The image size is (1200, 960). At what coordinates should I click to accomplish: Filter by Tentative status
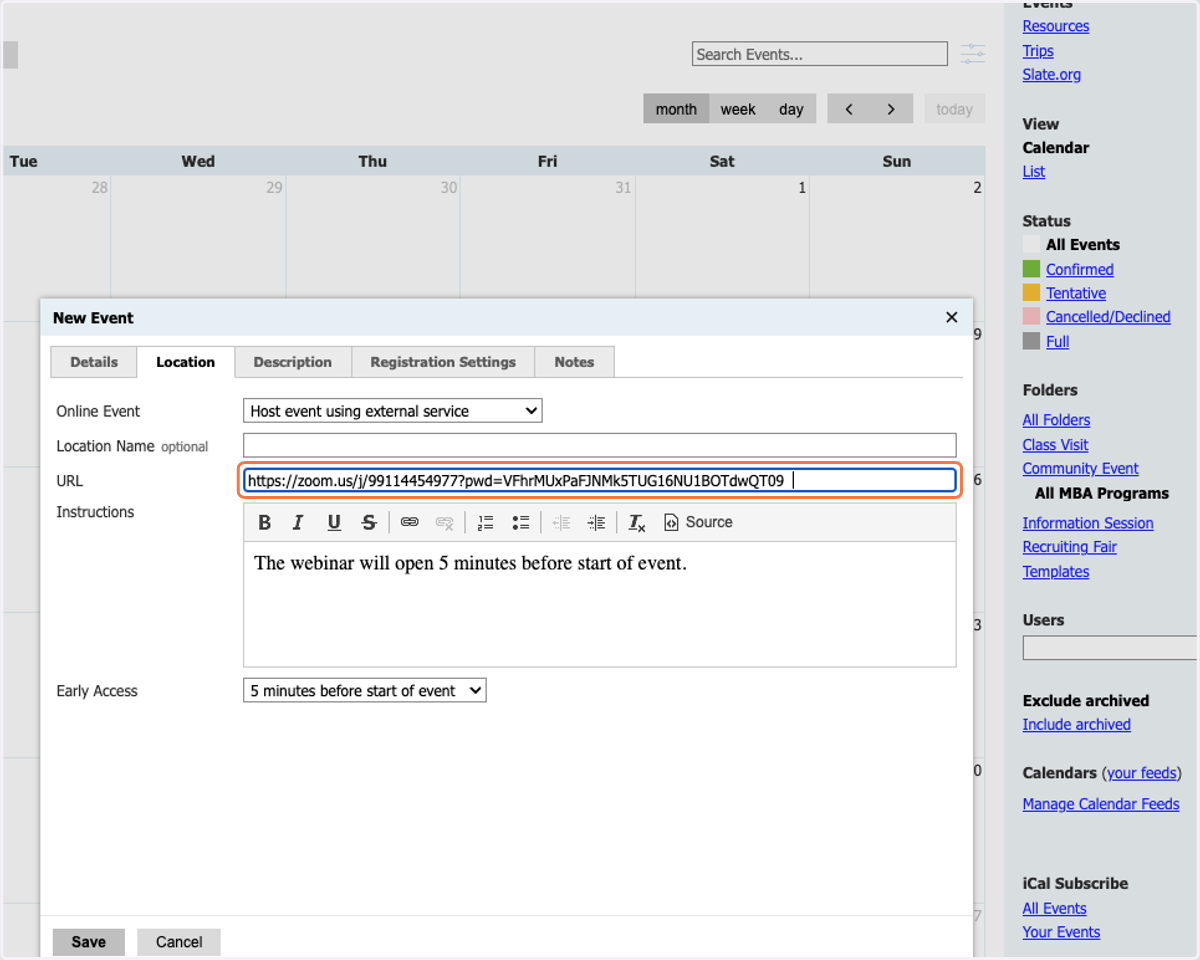click(1075, 293)
